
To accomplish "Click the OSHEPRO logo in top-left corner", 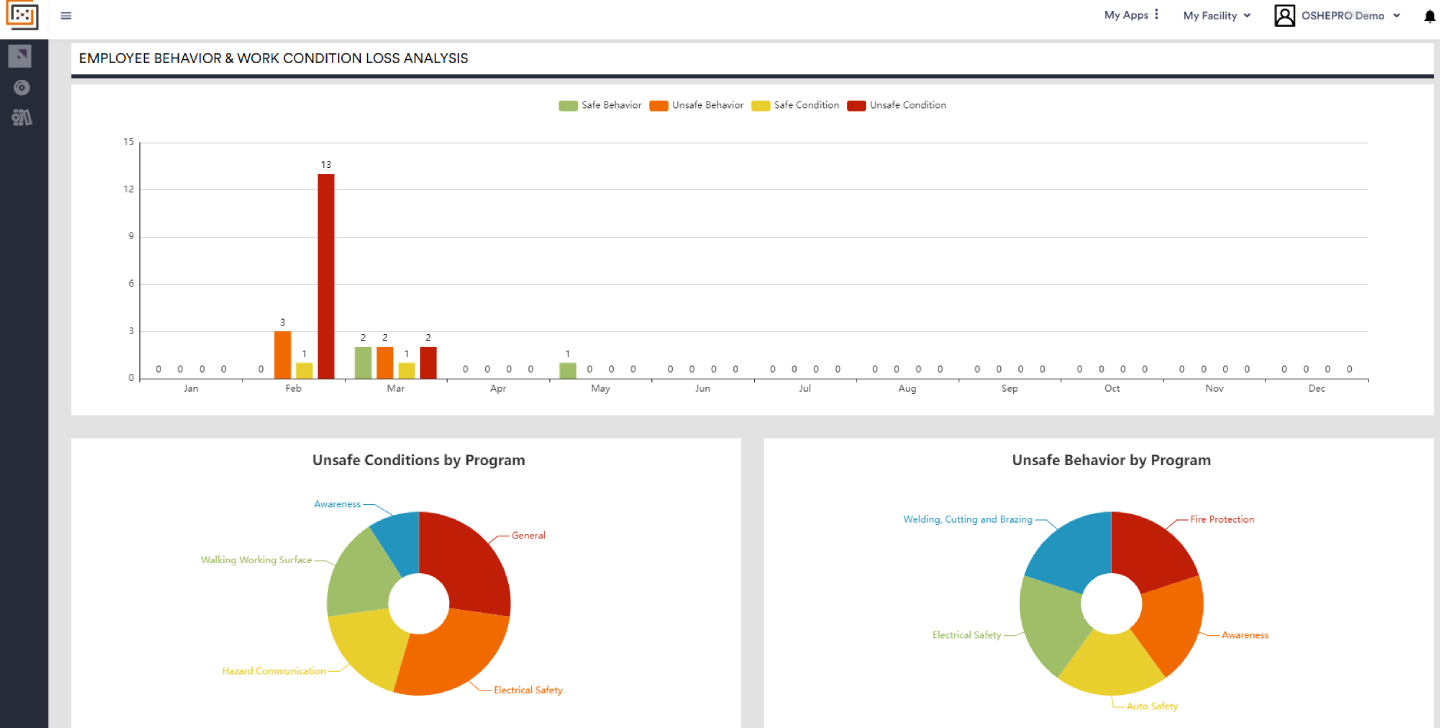I will click(x=22, y=15).
